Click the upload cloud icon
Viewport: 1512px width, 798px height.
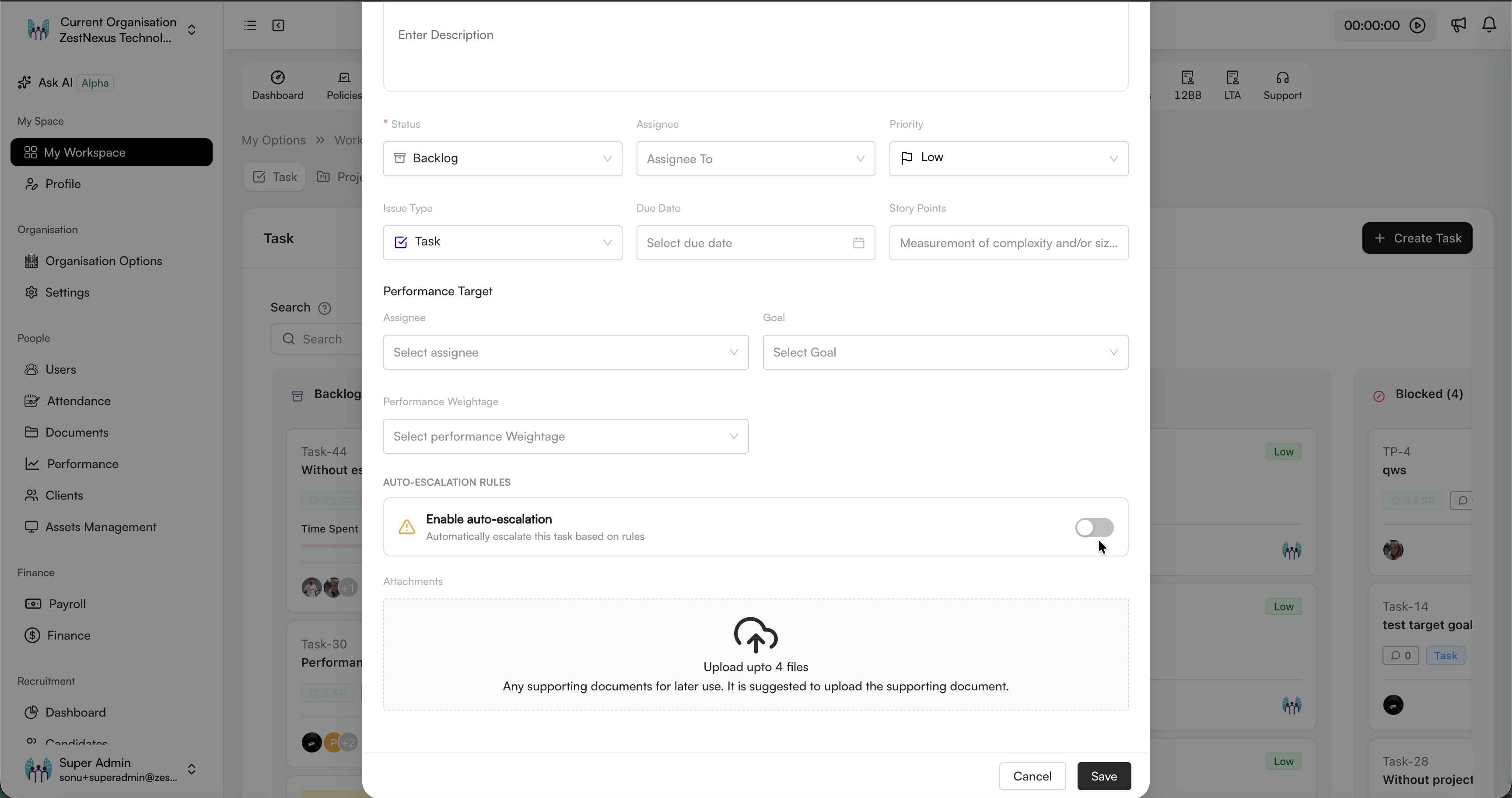tap(756, 634)
